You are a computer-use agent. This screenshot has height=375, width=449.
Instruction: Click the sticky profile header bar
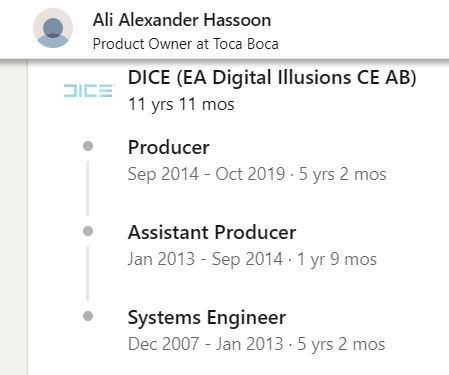224,30
